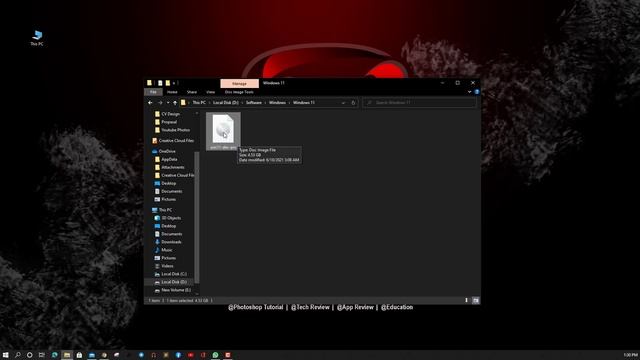Open Desktop under OneDrive
Screen dimensions: 640x360
point(169,184)
